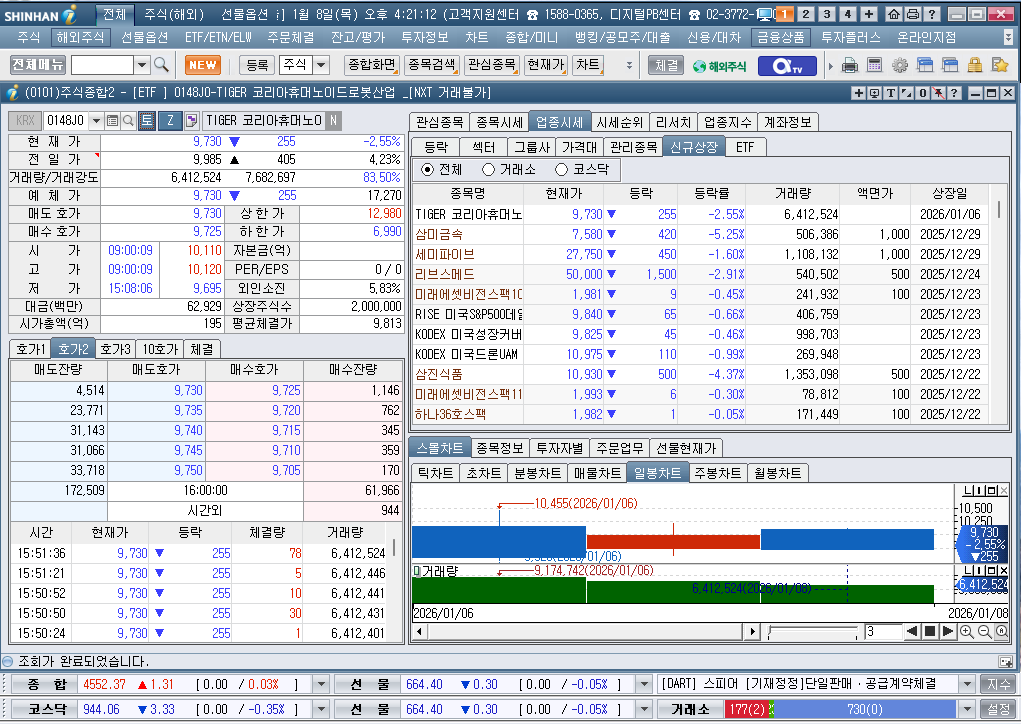Open the 해외주식 menu
1021x724 pixels.
80,38
